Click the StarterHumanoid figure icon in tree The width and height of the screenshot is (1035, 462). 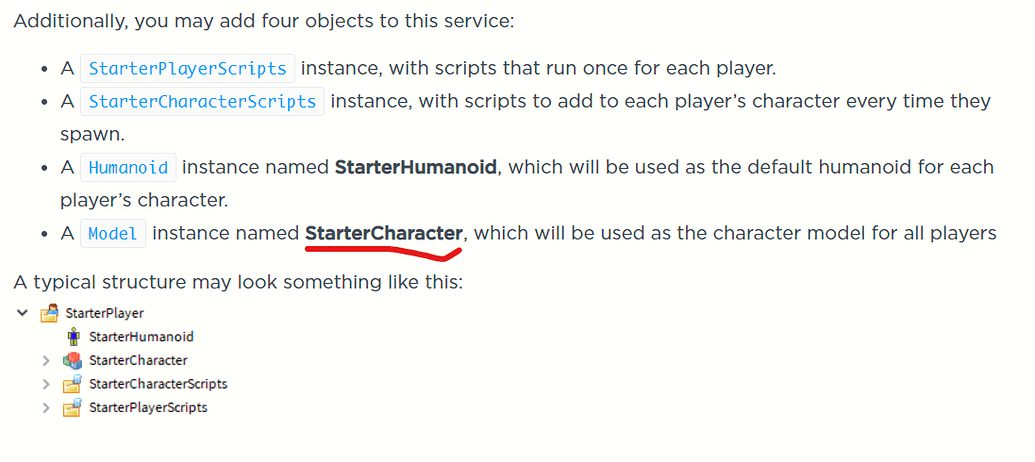click(73, 337)
